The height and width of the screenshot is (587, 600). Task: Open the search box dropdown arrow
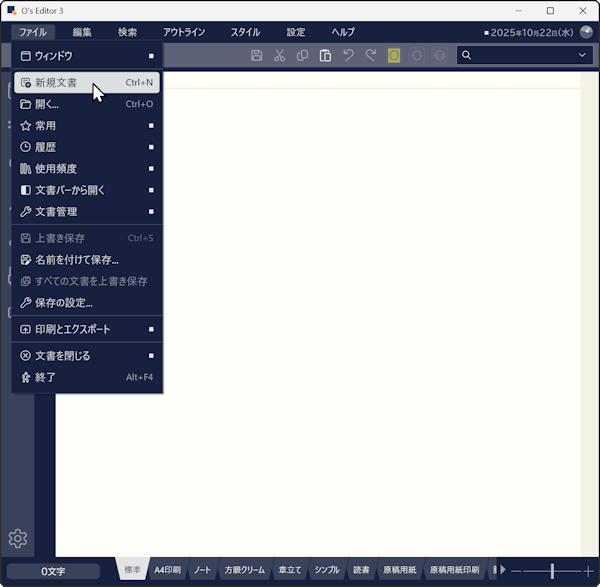tap(582, 56)
